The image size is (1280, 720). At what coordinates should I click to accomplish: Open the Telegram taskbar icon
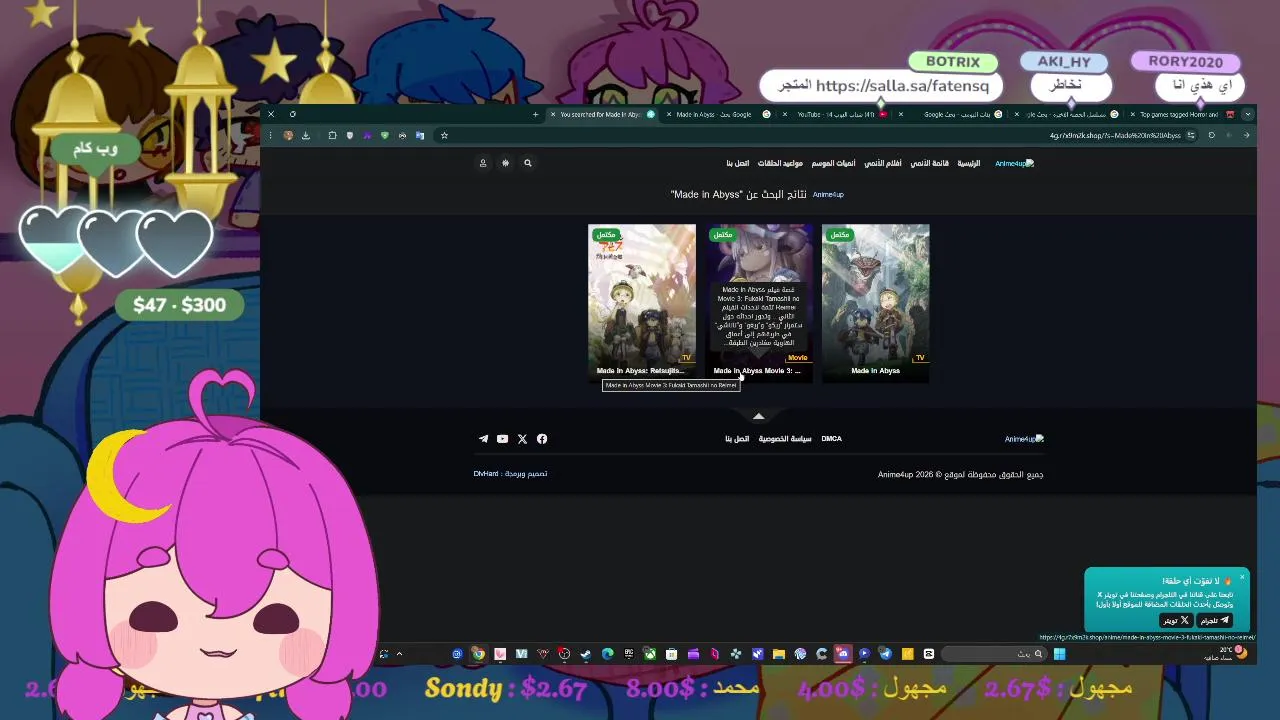[885, 654]
